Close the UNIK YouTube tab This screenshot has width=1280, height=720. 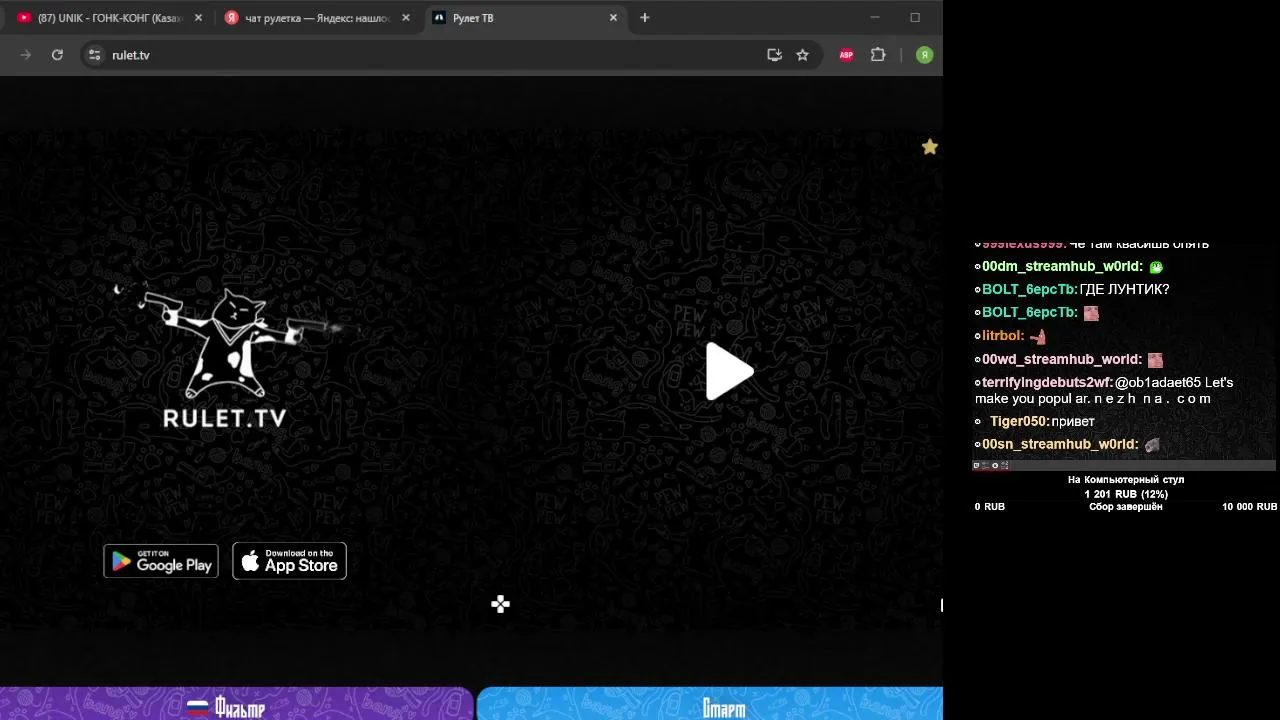pyautogui.click(x=198, y=18)
